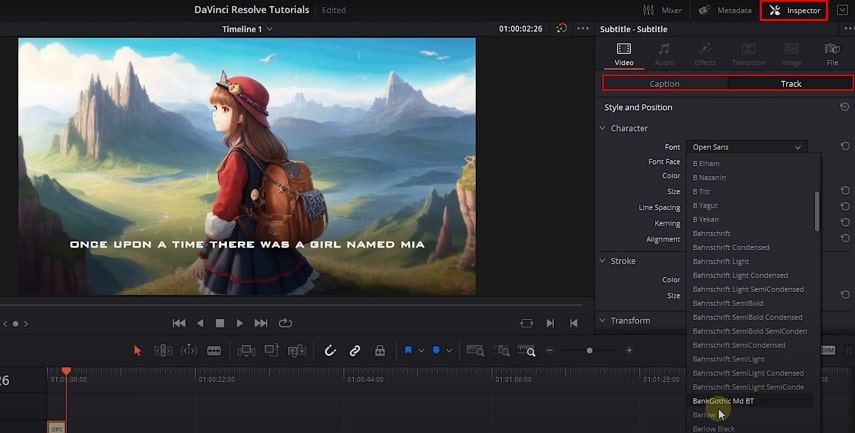This screenshot has height=433, width=855.
Task: Toggle the DIM audio button
Action: tap(828, 350)
